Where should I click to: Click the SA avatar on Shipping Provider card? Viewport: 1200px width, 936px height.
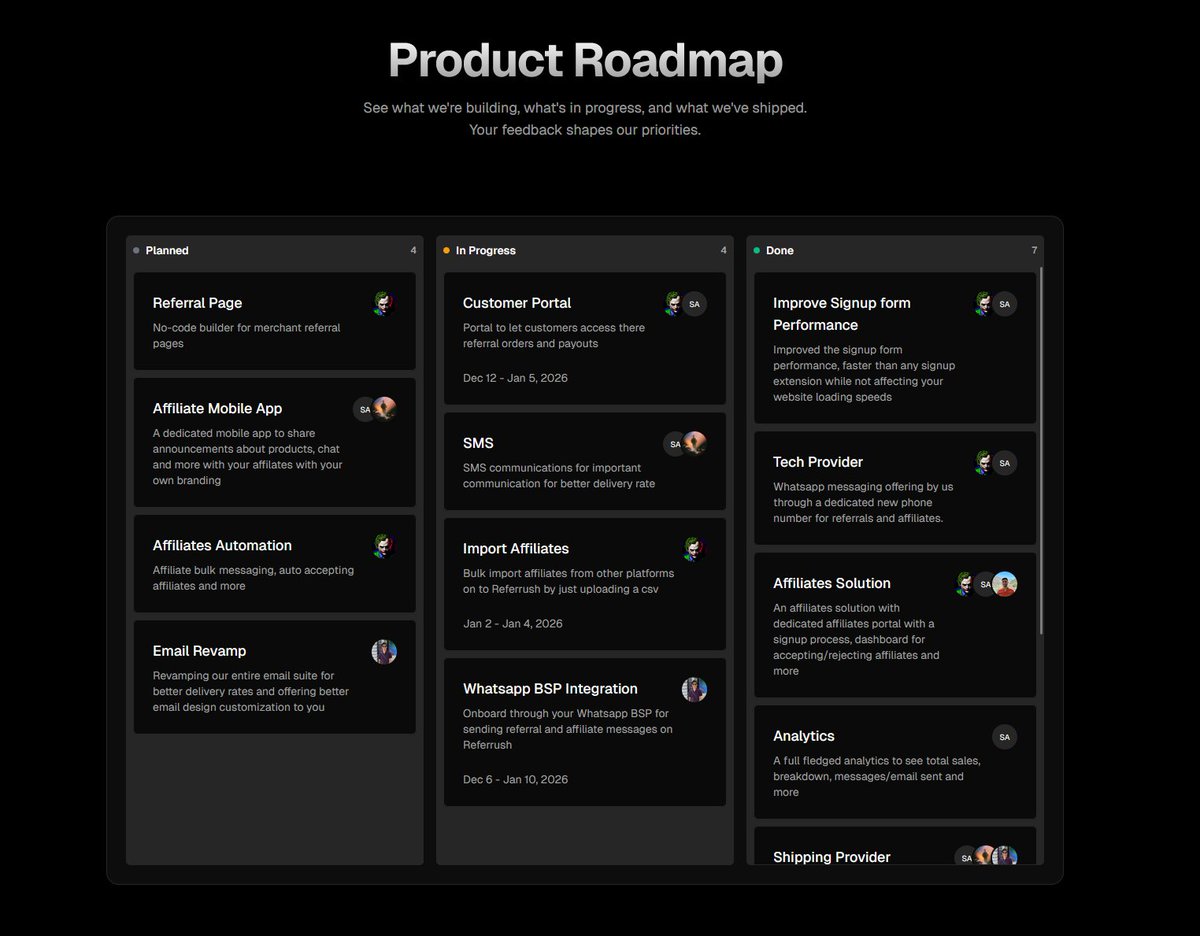coord(966,858)
